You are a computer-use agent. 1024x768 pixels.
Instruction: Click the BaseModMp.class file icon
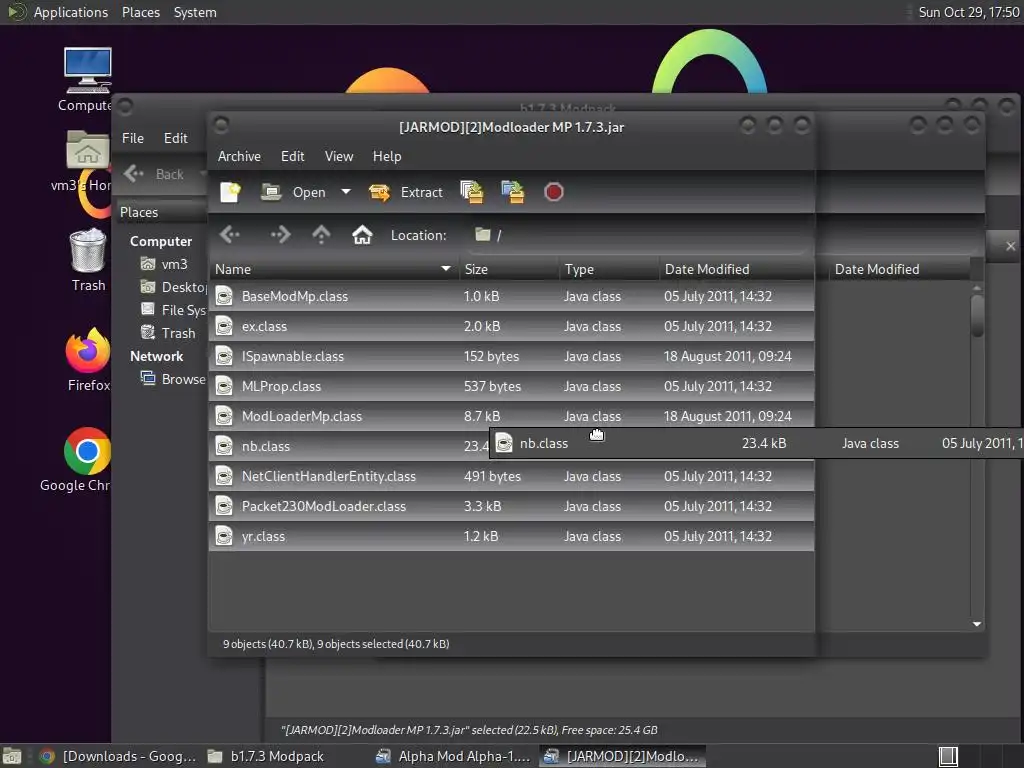coord(224,296)
